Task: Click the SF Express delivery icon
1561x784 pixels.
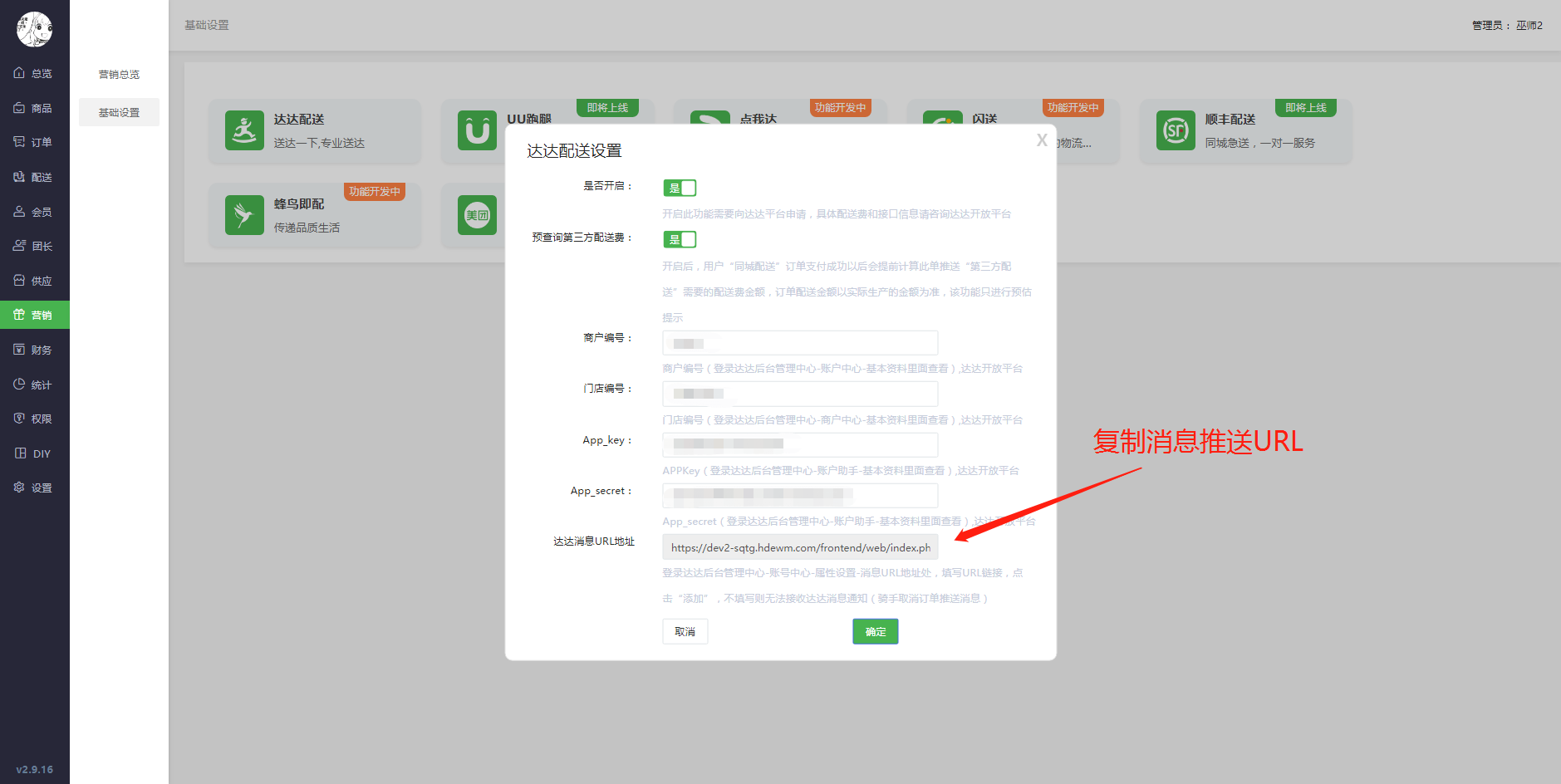Action: 1176,131
